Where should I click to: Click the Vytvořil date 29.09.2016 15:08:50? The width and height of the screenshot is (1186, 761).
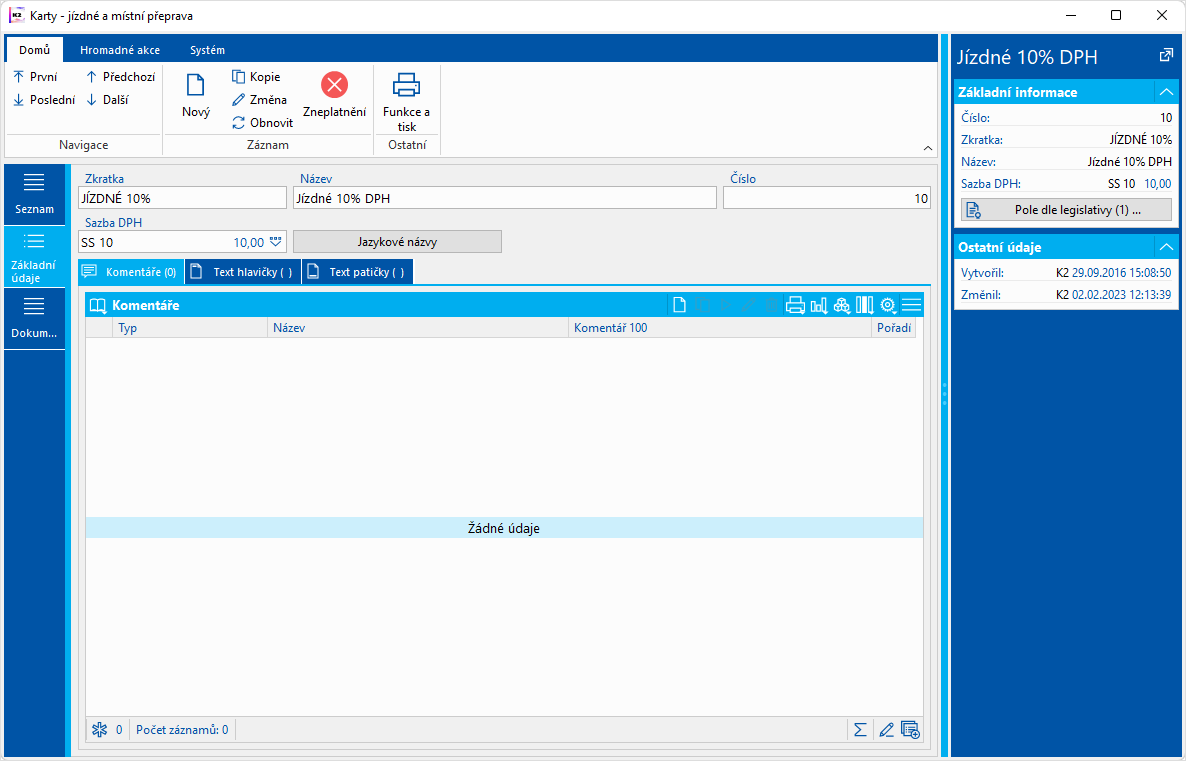click(1121, 273)
